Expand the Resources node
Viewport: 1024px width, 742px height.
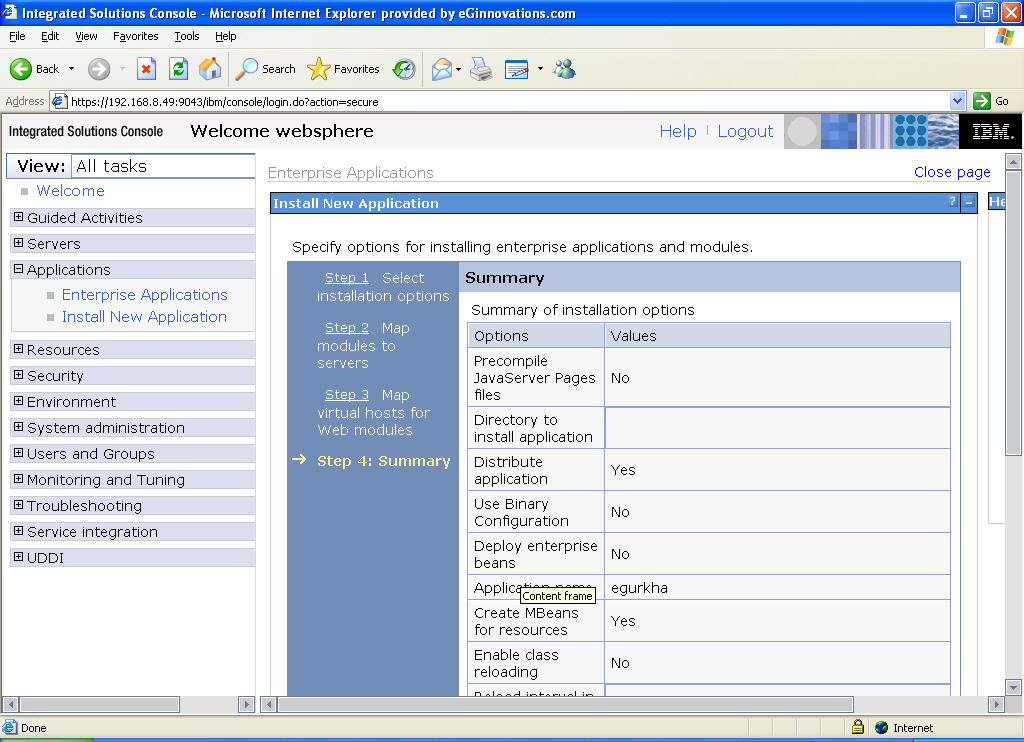[18, 349]
